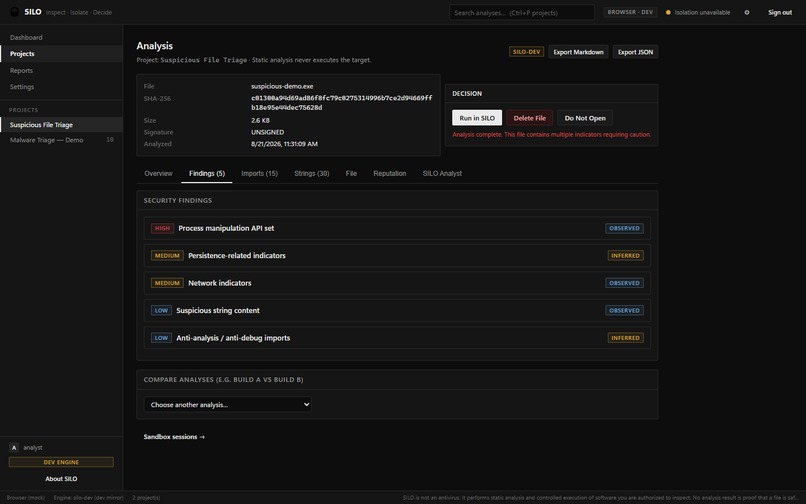This screenshot has width=806, height=504.
Task: Select the Suspicious File Triage project
Action: click(61, 124)
